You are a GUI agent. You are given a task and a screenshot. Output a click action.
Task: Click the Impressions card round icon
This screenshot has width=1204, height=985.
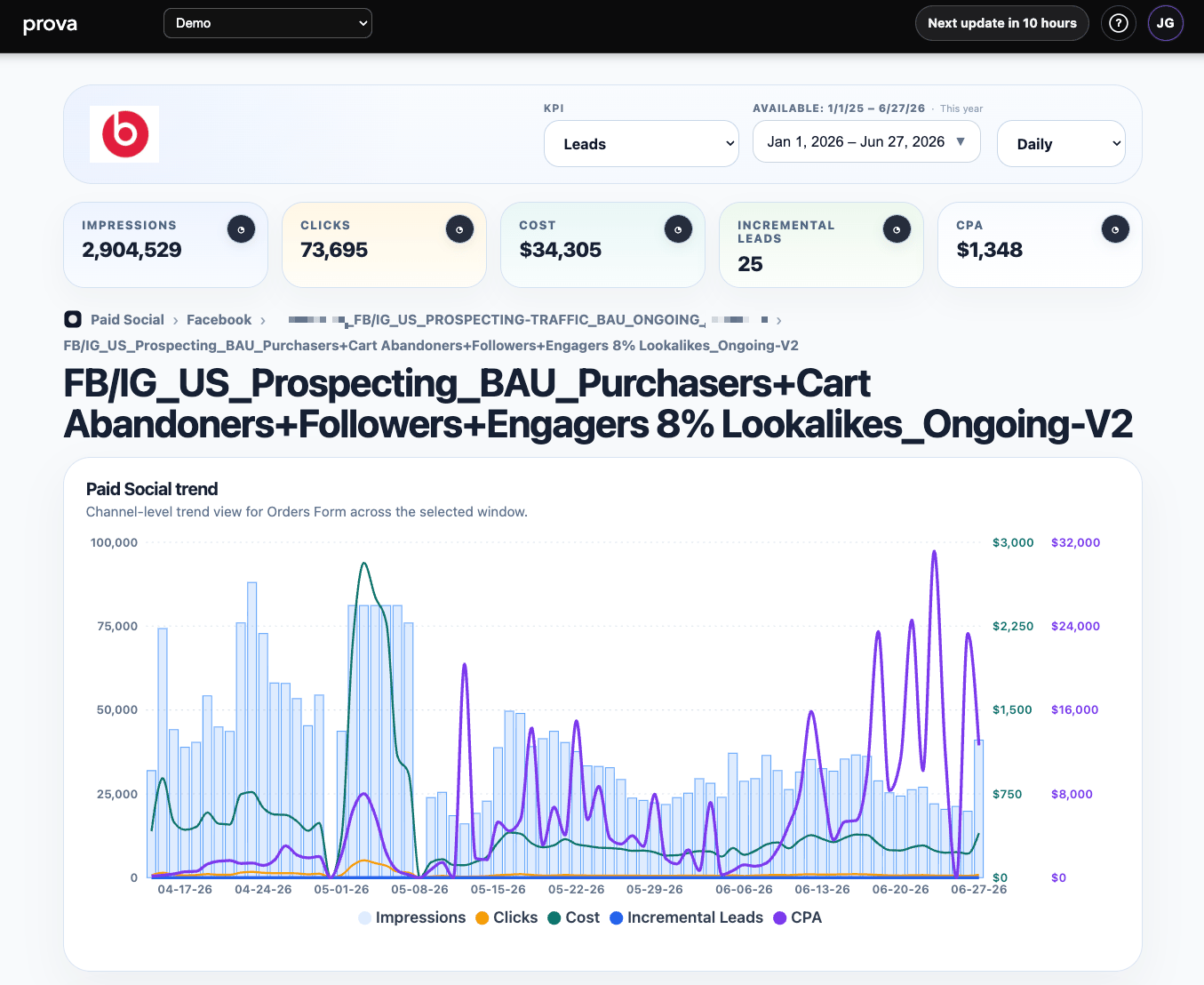point(241,229)
